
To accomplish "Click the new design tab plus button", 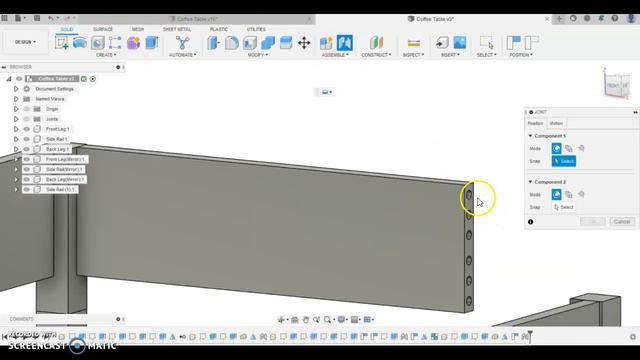I will [x=559, y=19].
